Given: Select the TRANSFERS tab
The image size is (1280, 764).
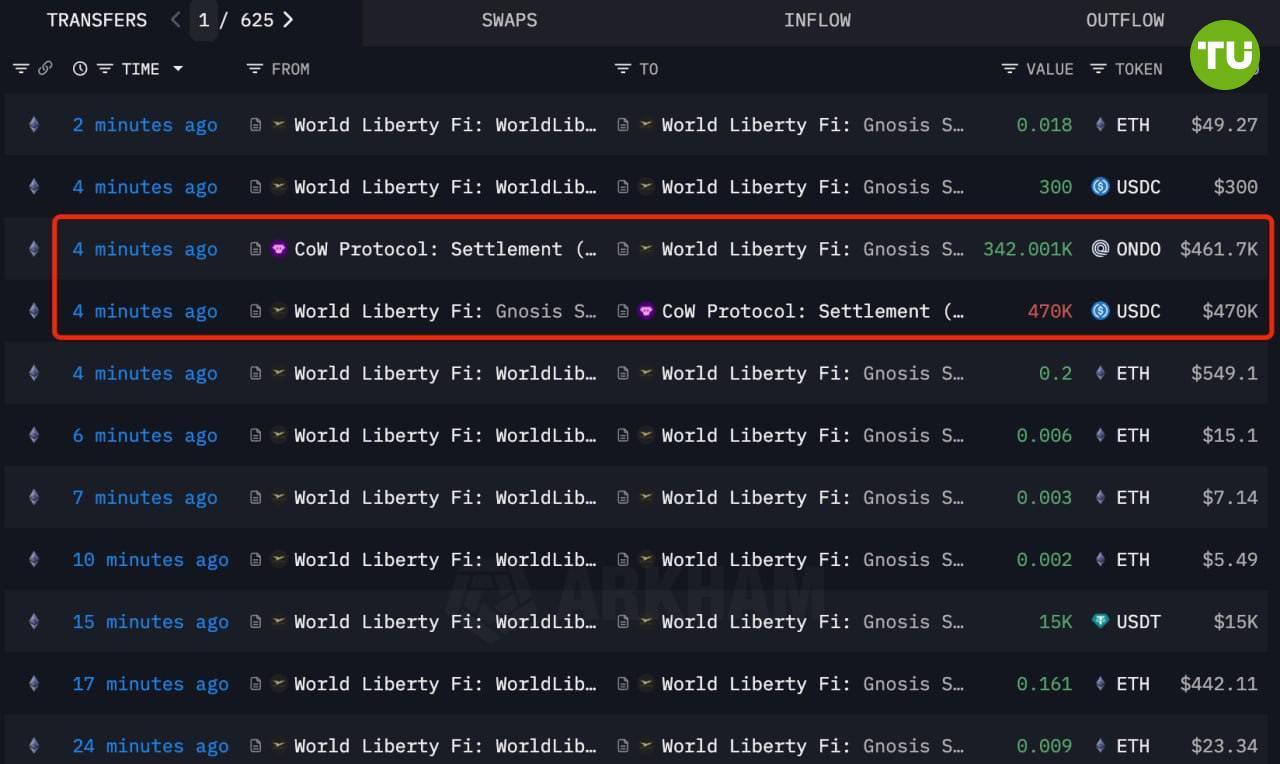Looking at the screenshot, I should click(x=97, y=20).
